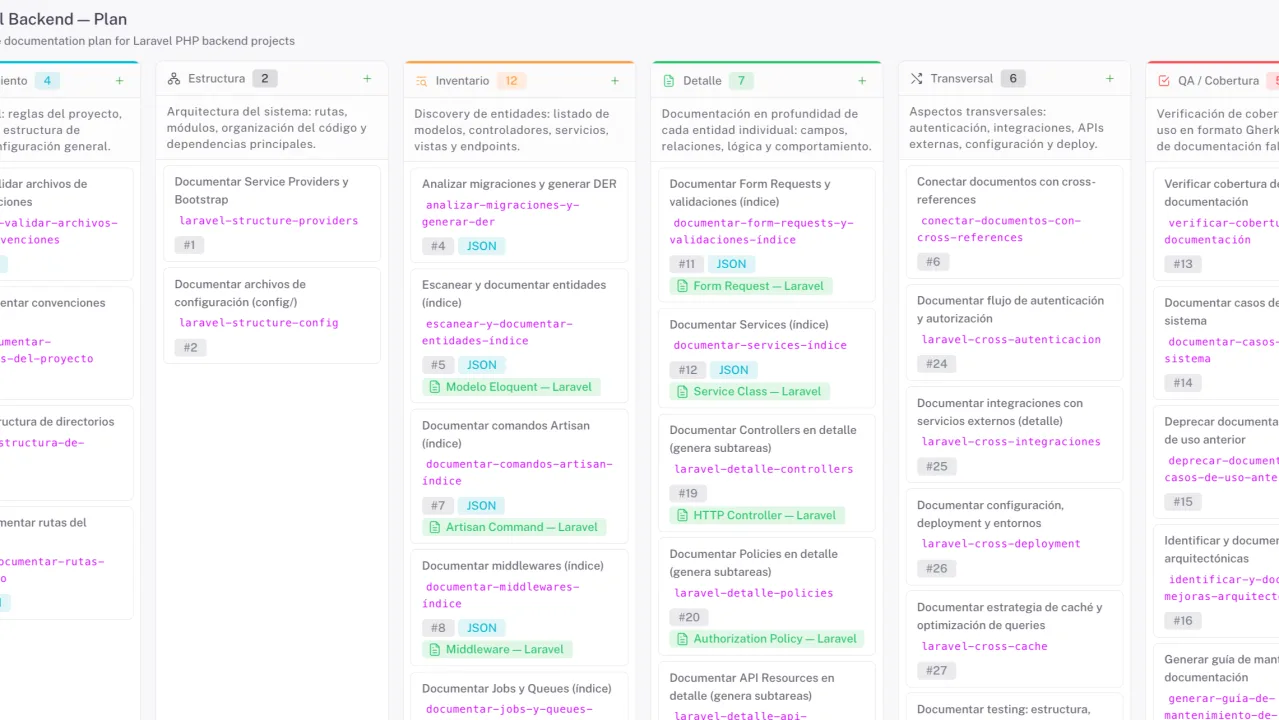Screen dimensions: 1279x720
Task: Click the Estructura column icon
Action: 174,79
